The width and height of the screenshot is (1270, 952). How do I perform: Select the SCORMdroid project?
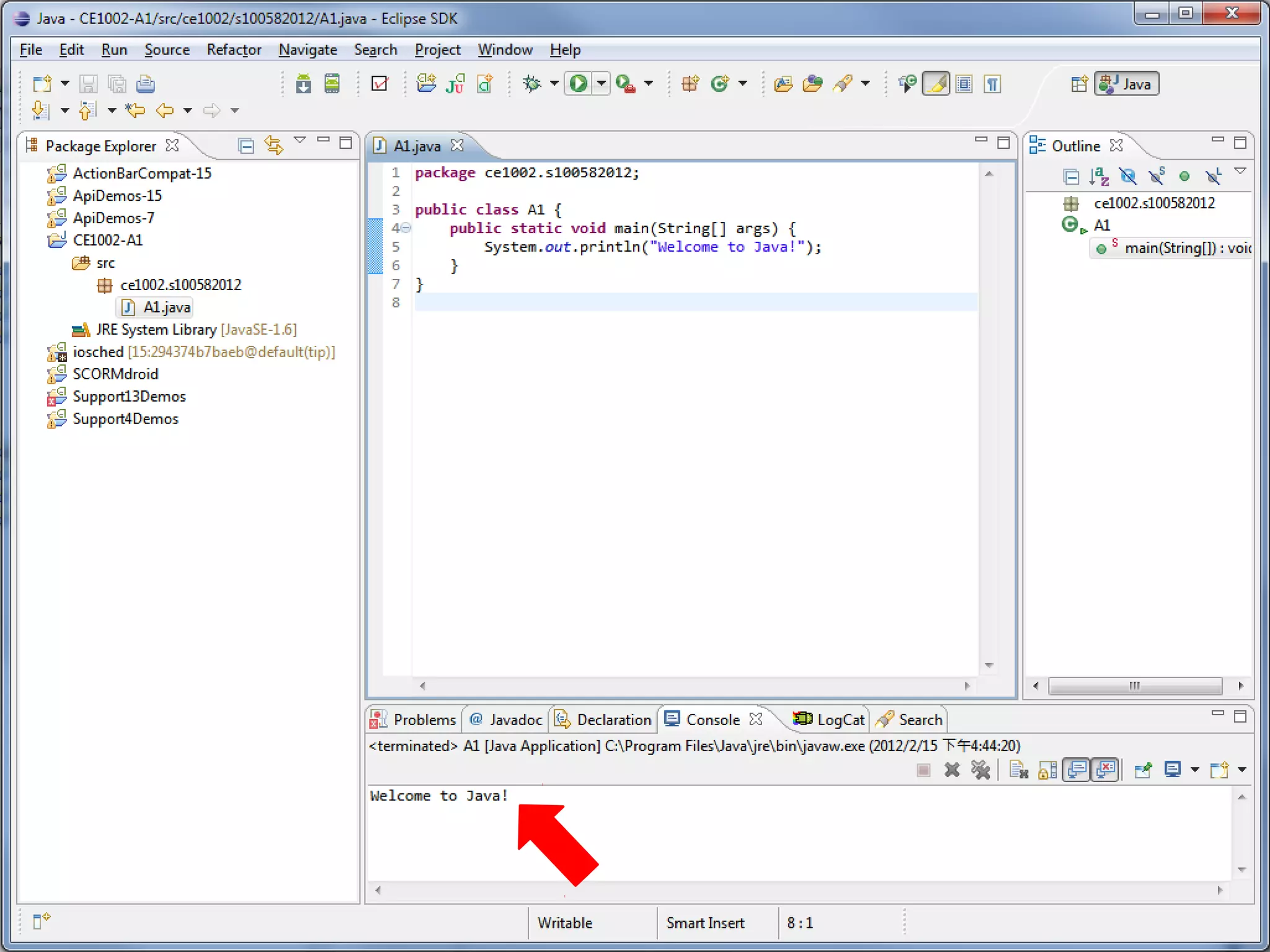(104, 374)
